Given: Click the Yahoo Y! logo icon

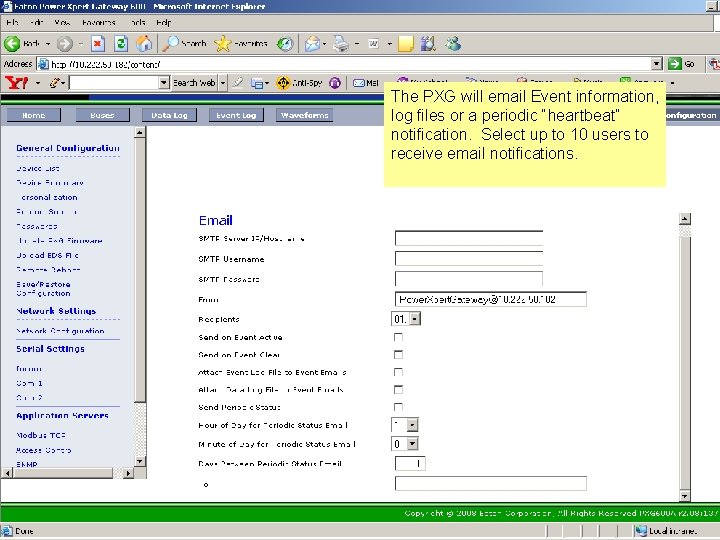Looking at the screenshot, I should [x=17, y=83].
